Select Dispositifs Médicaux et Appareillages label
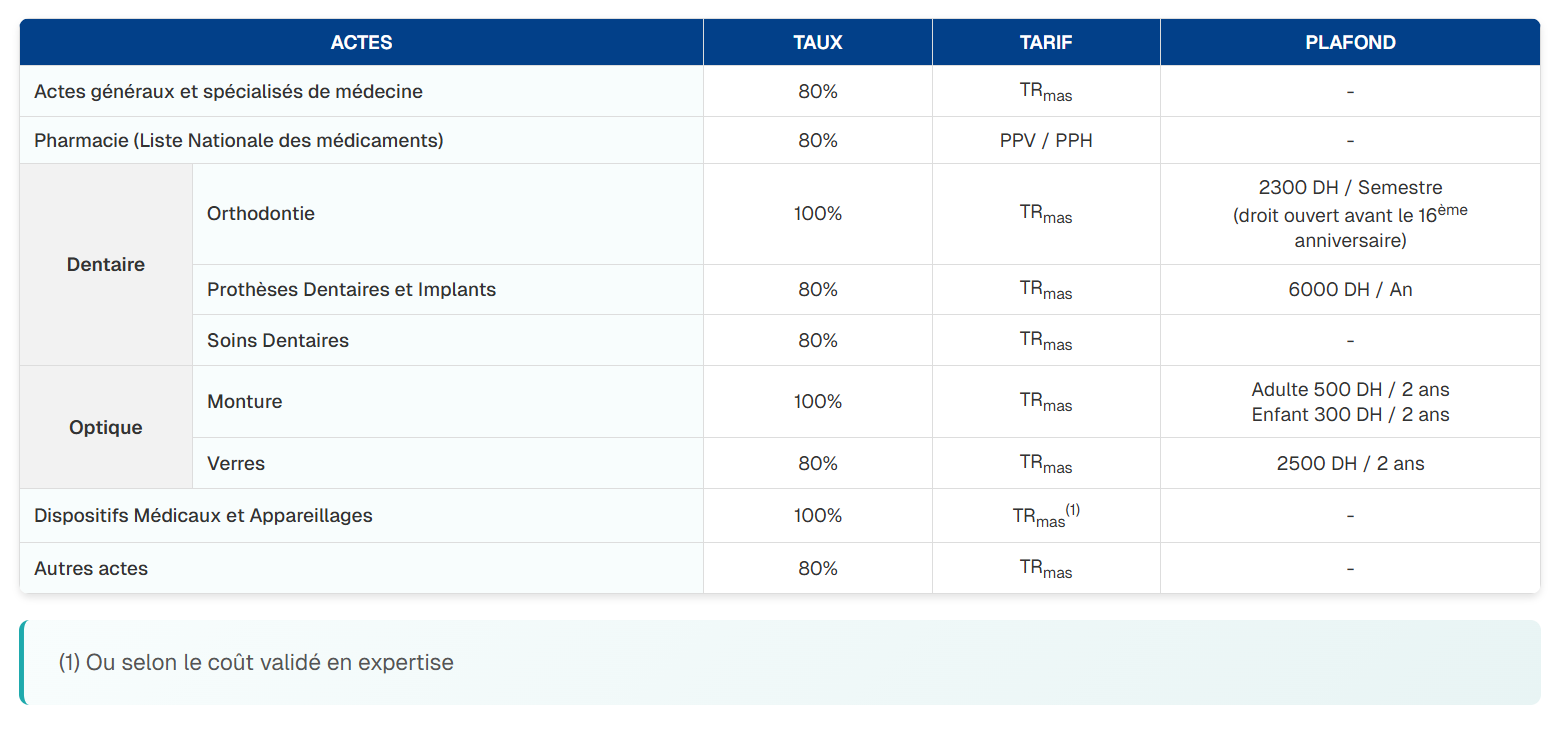 point(203,516)
